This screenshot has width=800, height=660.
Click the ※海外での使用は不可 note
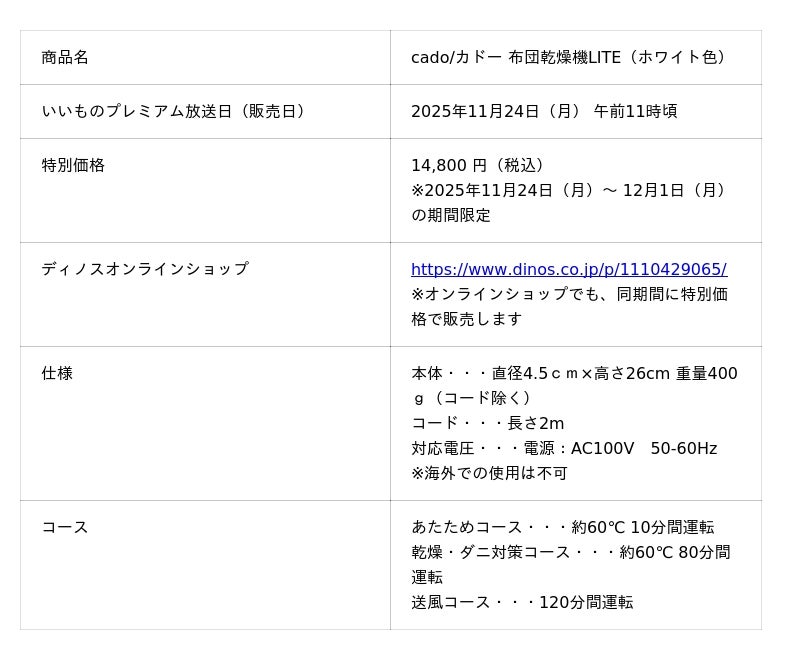(x=489, y=473)
